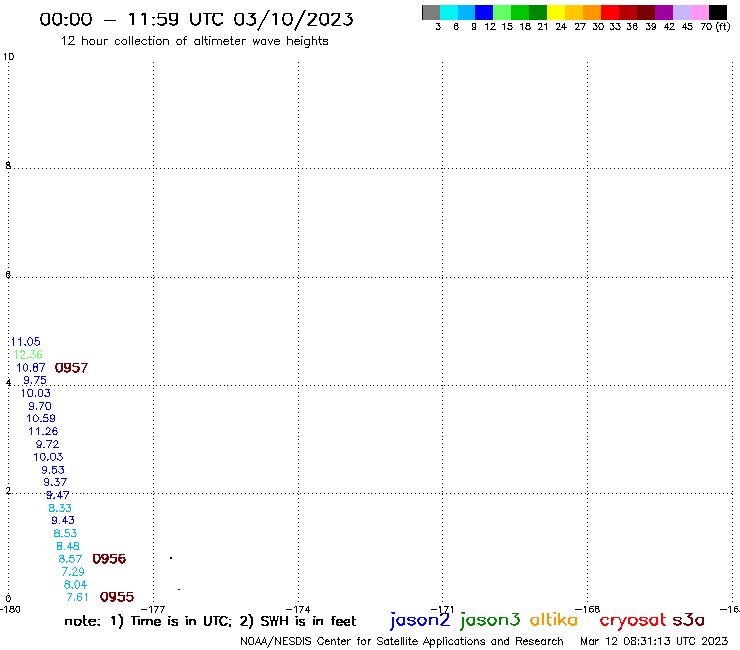
Task: Select the altika satellite legend label
Action: 554,620
